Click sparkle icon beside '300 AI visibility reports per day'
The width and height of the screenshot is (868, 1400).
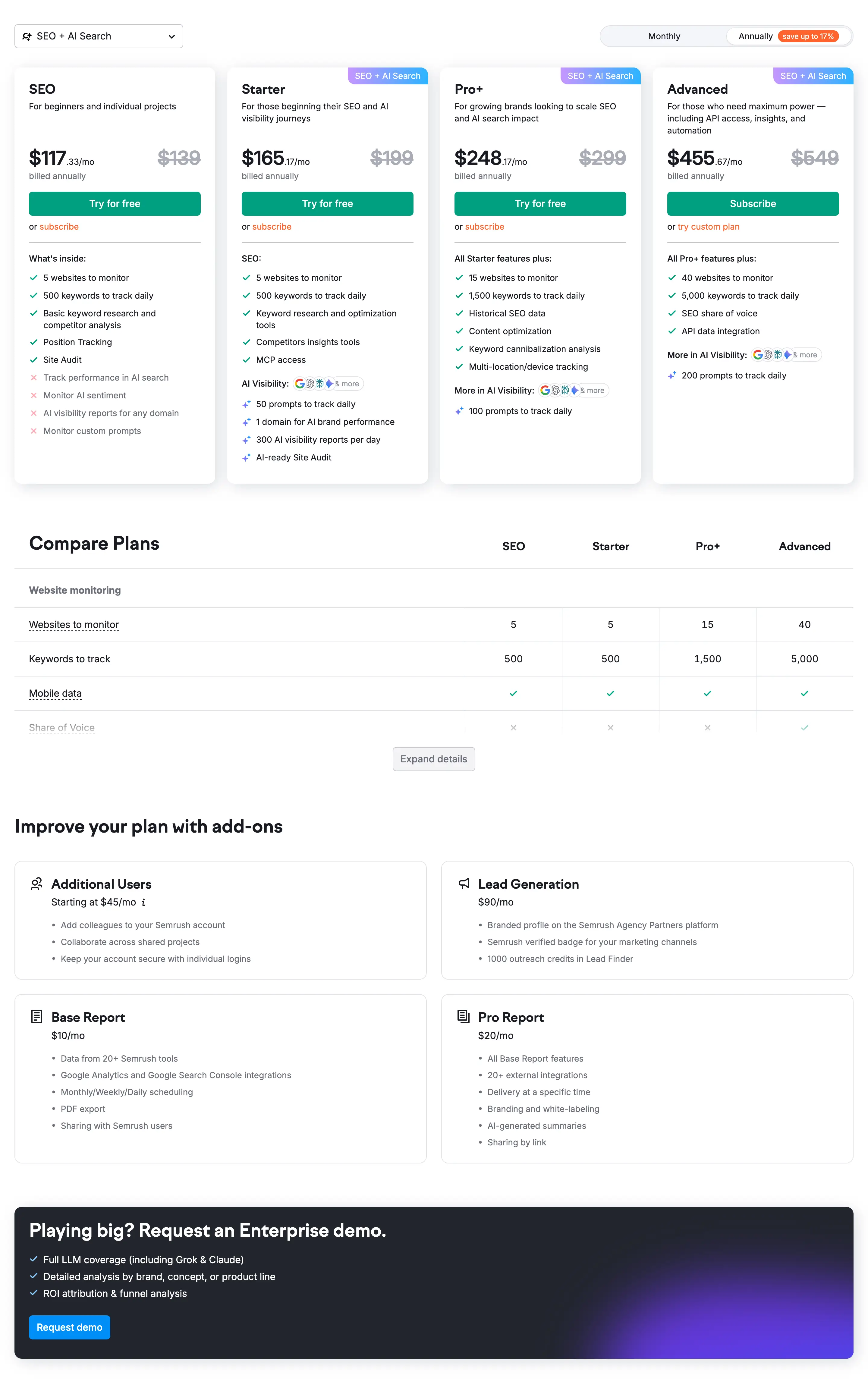[x=246, y=440]
